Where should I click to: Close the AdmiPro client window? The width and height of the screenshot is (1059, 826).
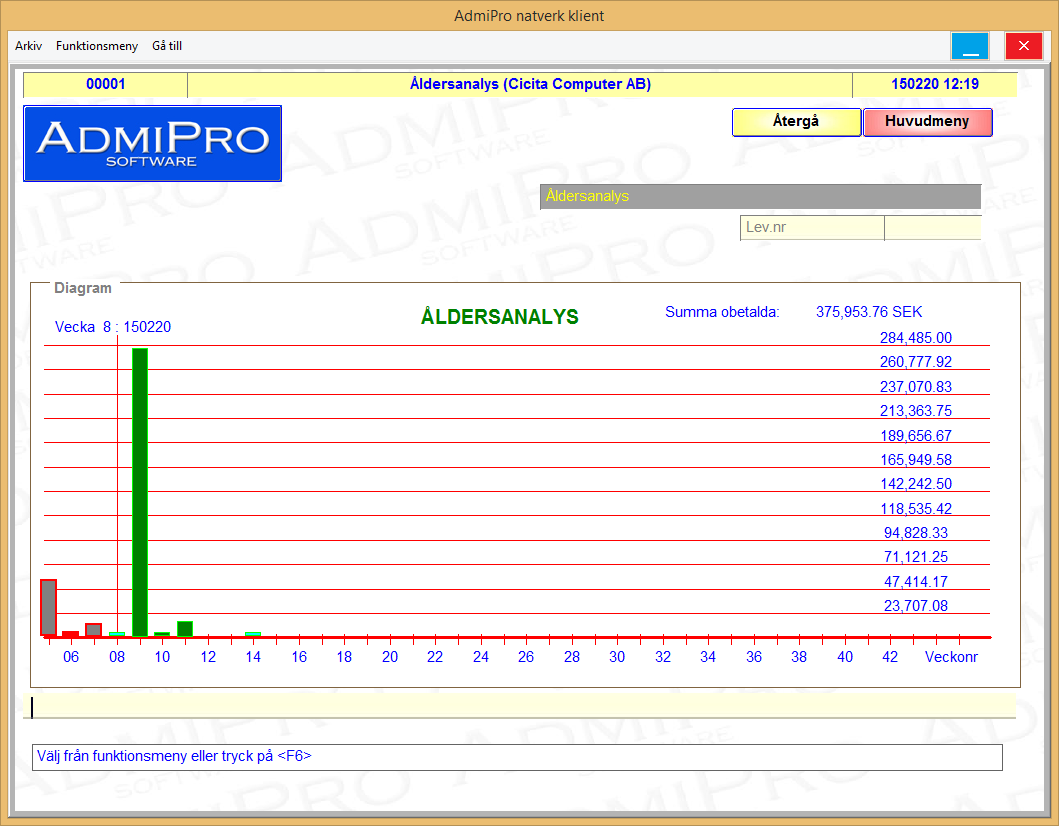pyautogui.click(x=1023, y=46)
